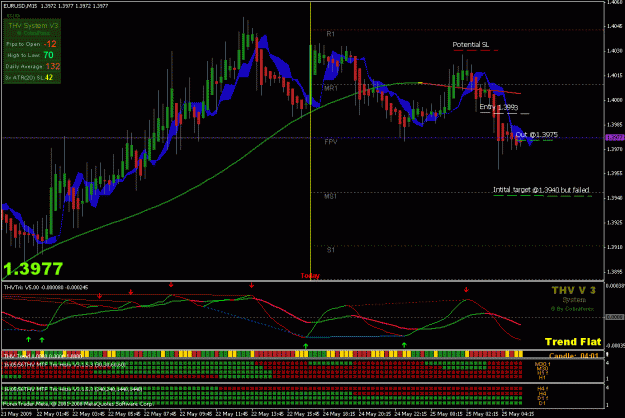Select the MS1 pivot level label

(x=330, y=196)
